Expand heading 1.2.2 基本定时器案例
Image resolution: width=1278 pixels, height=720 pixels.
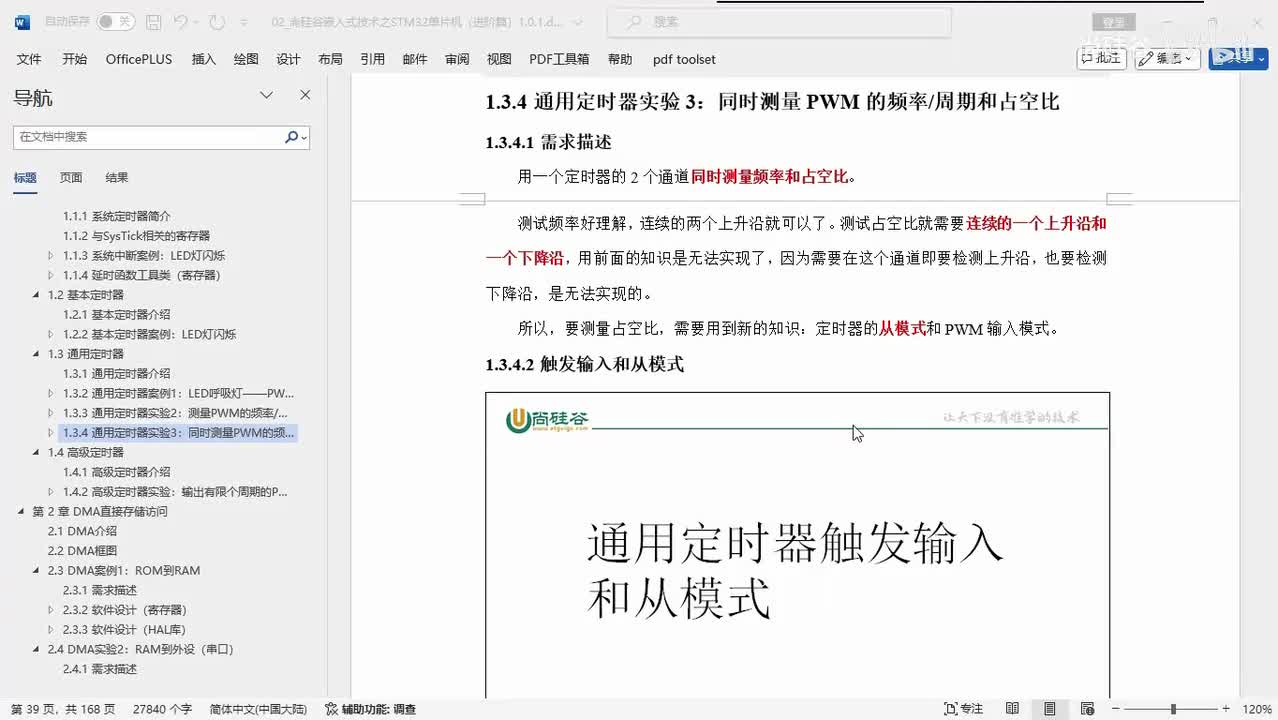pos(51,334)
